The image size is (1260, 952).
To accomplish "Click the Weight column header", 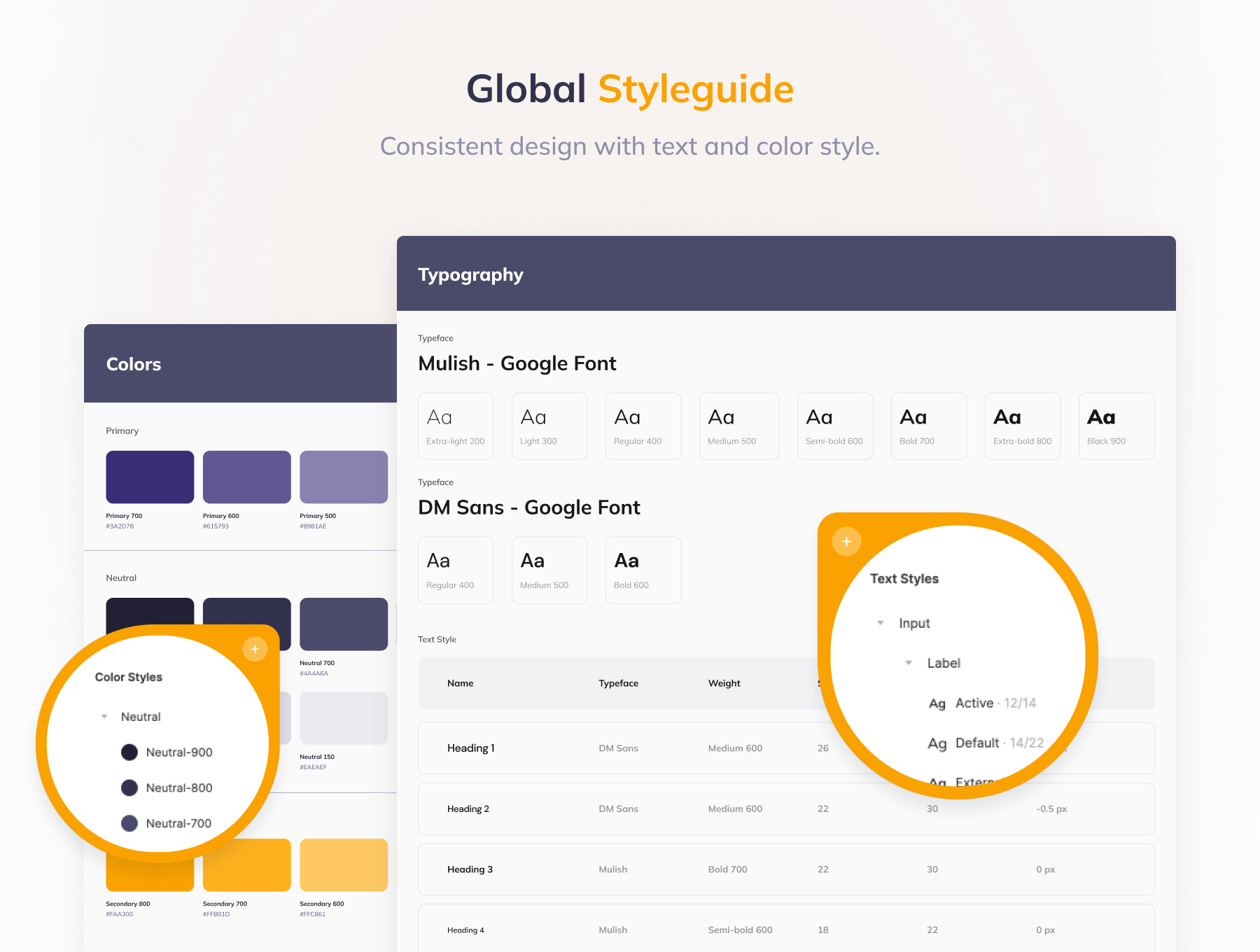I will click(x=724, y=683).
